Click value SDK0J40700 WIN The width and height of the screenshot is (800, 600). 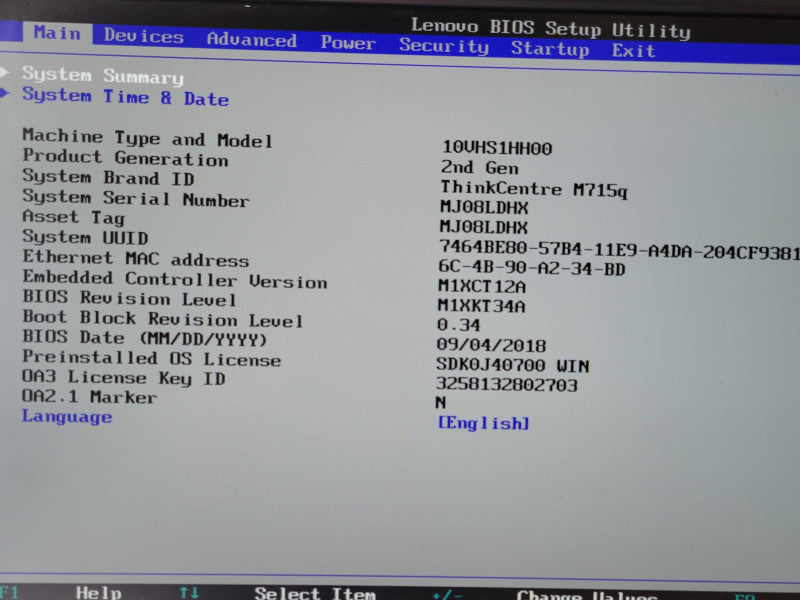click(512, 365)
